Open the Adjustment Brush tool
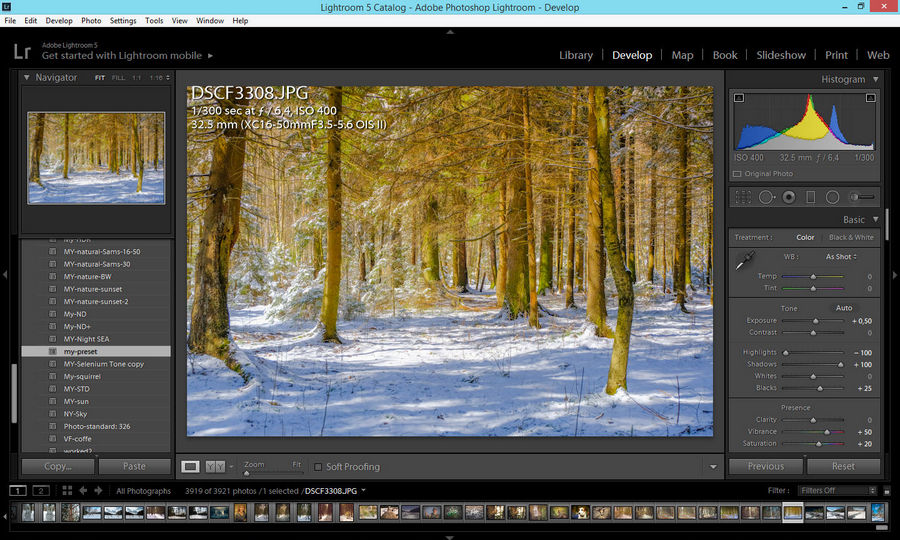The image size is (900, 540). click(x=860, y=198)
